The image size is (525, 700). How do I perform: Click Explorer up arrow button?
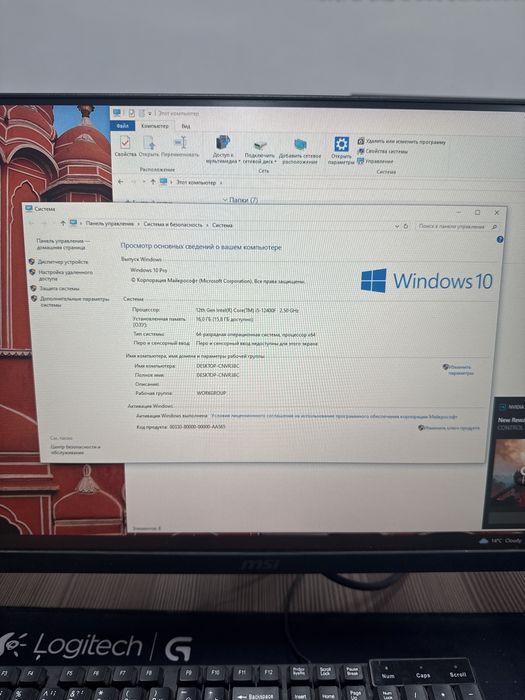point(153,182)
